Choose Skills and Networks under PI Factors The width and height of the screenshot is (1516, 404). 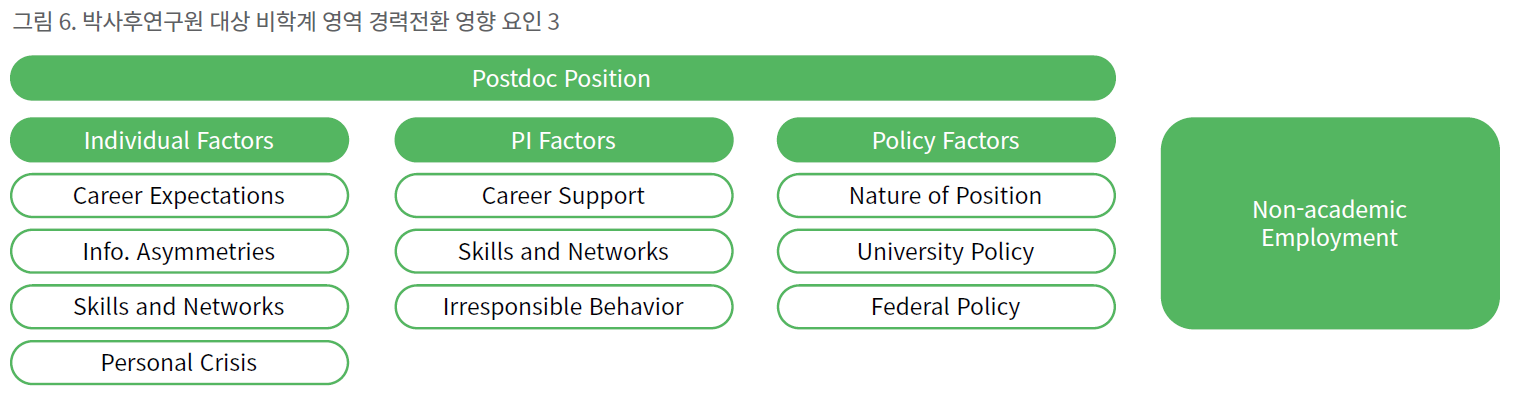coord(563,251)
